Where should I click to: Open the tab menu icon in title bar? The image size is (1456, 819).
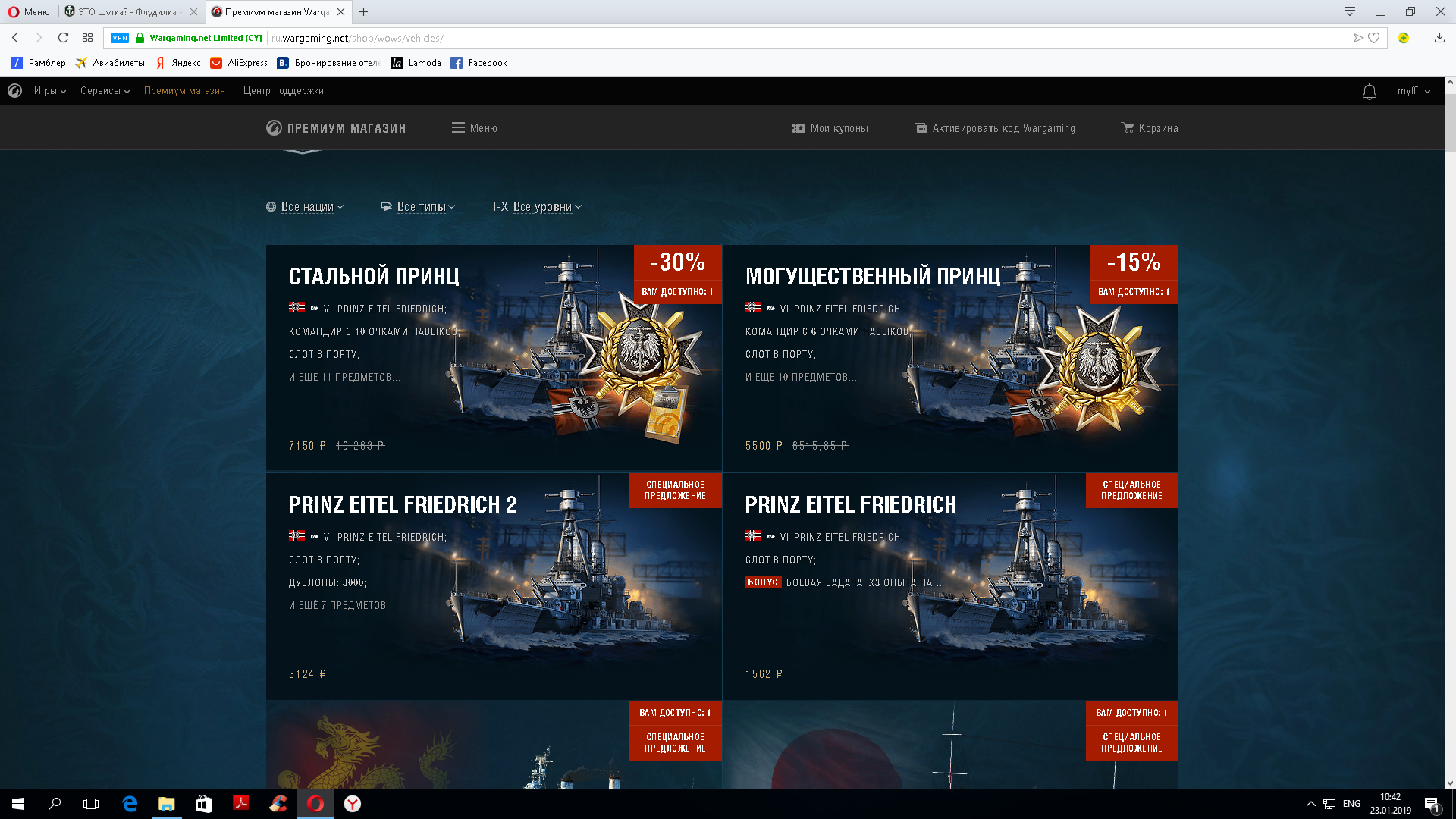pyautogui.click(x=1350, y=11)
